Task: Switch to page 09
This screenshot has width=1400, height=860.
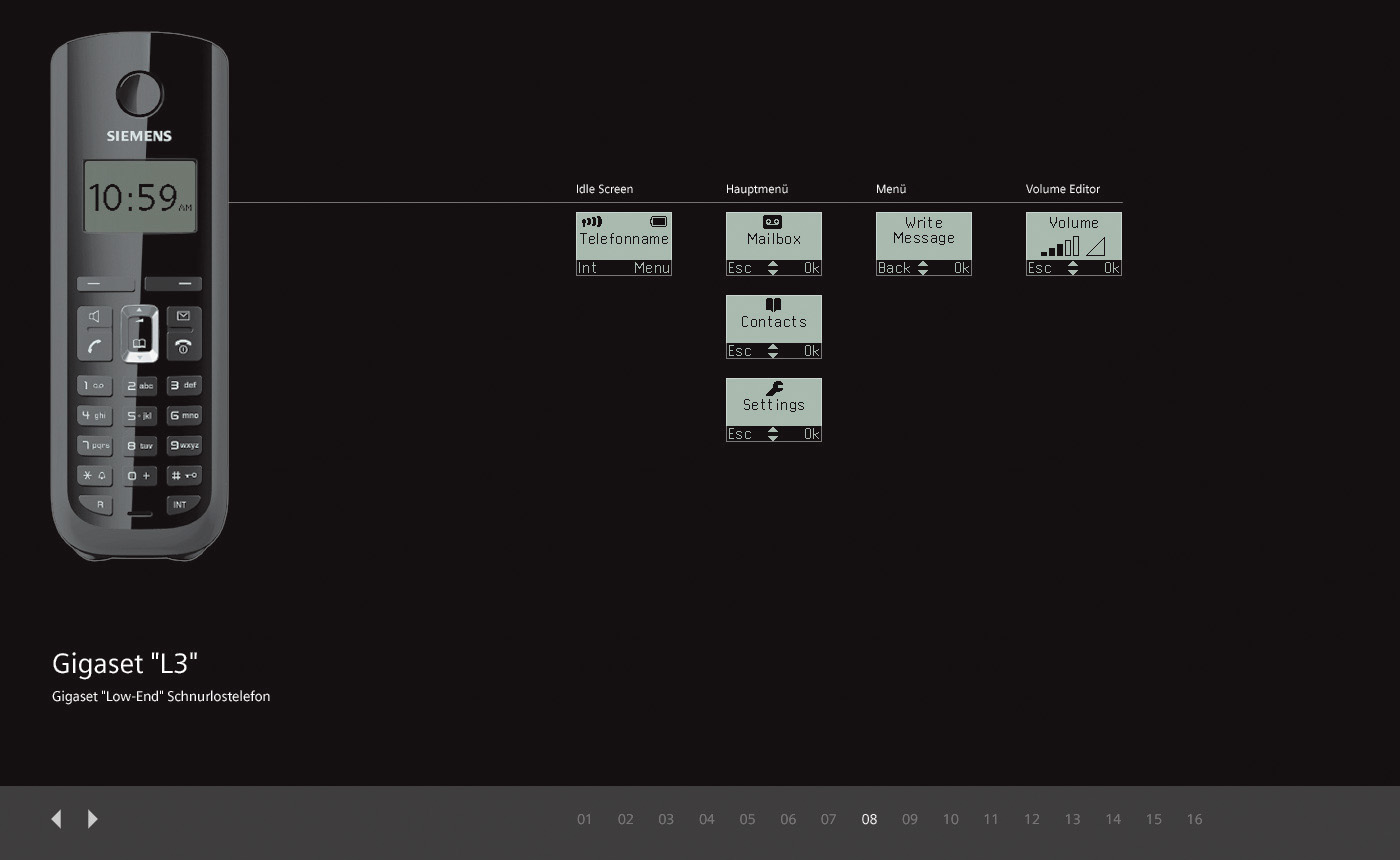Action: coord(909,819)
